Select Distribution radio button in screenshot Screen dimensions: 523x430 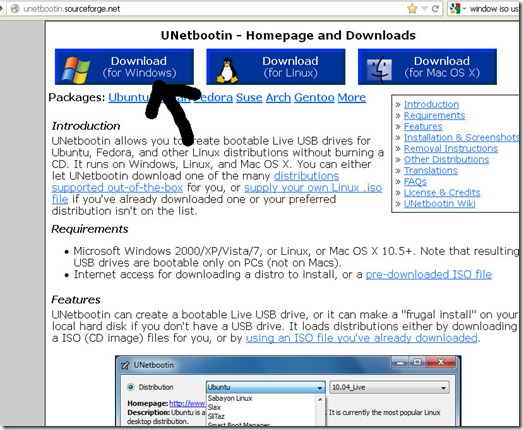[130, 387]
